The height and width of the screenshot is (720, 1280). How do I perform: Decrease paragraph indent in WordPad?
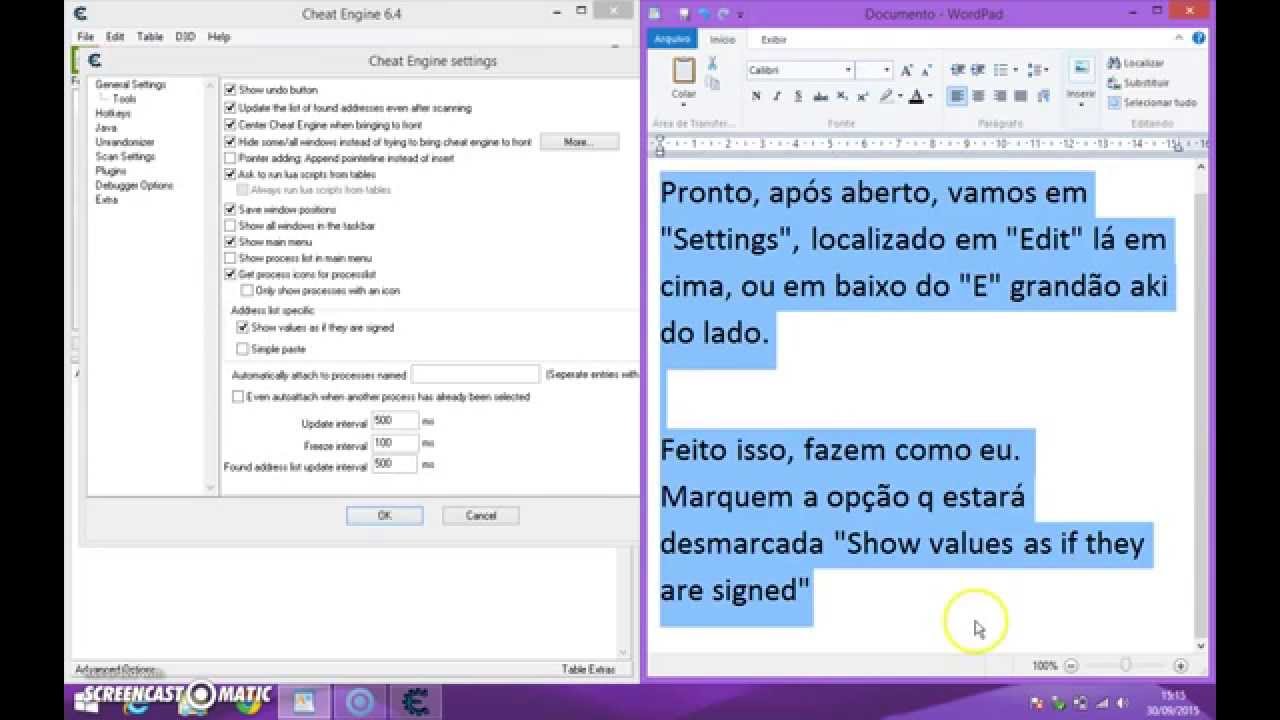tap(957, 70)
